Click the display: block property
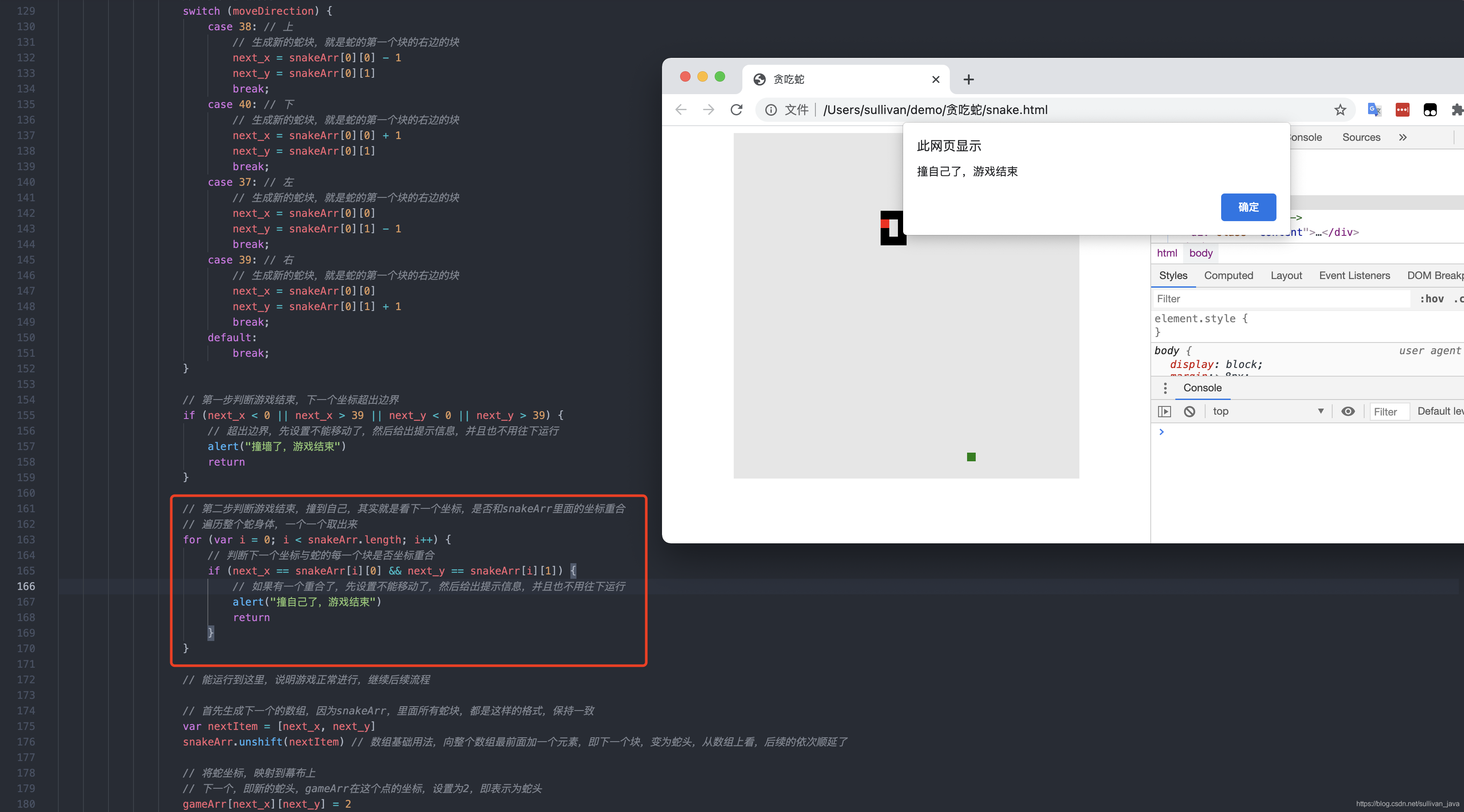Screen dimensions: 1464x812 pyautogui.click(x=1216, y=364)
